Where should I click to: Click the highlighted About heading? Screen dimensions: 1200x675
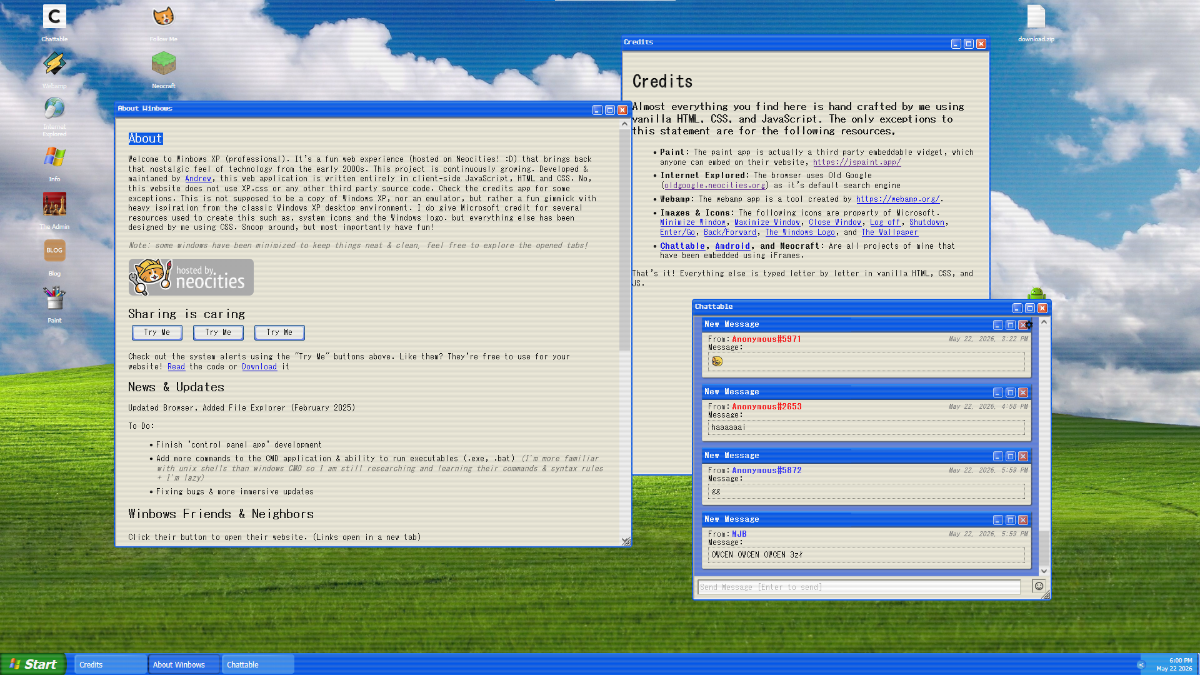coord(145,139)
